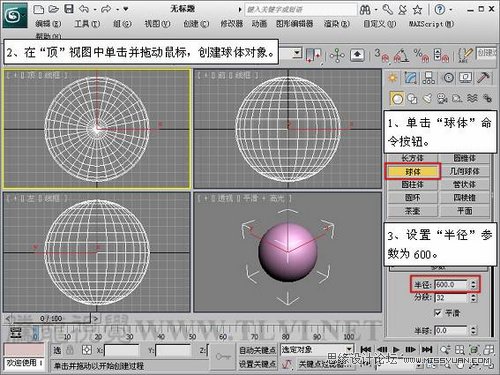Open the 3ds Max application menu logo
Viewport: 500px width, 375px height.
coord(15,15)
